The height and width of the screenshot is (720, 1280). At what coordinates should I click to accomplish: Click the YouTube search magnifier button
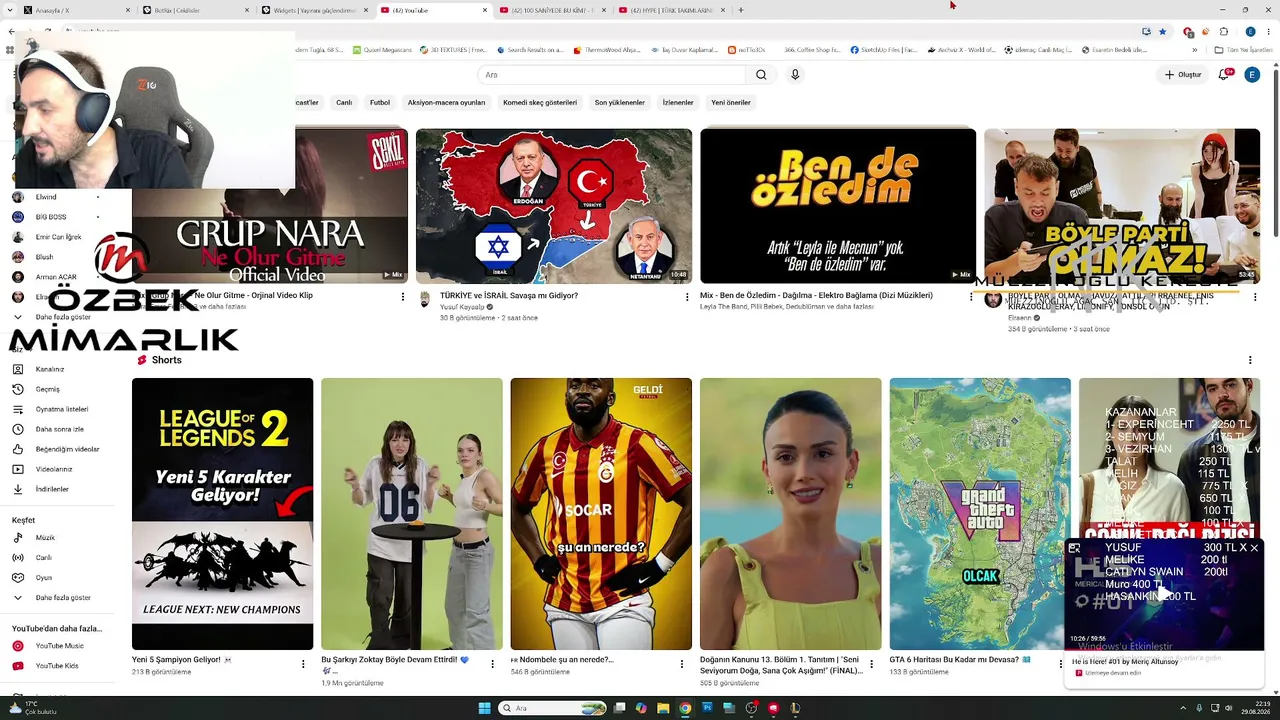[761, 75]
